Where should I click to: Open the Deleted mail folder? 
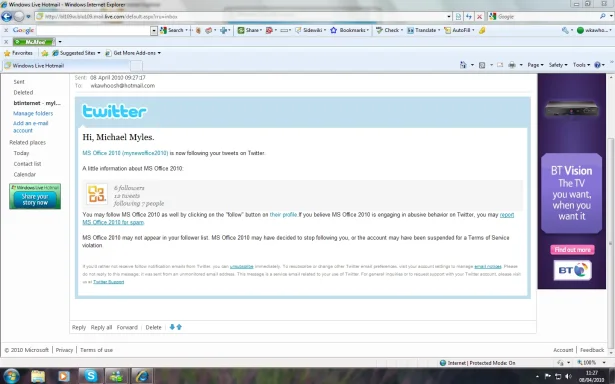click(23, 93)
